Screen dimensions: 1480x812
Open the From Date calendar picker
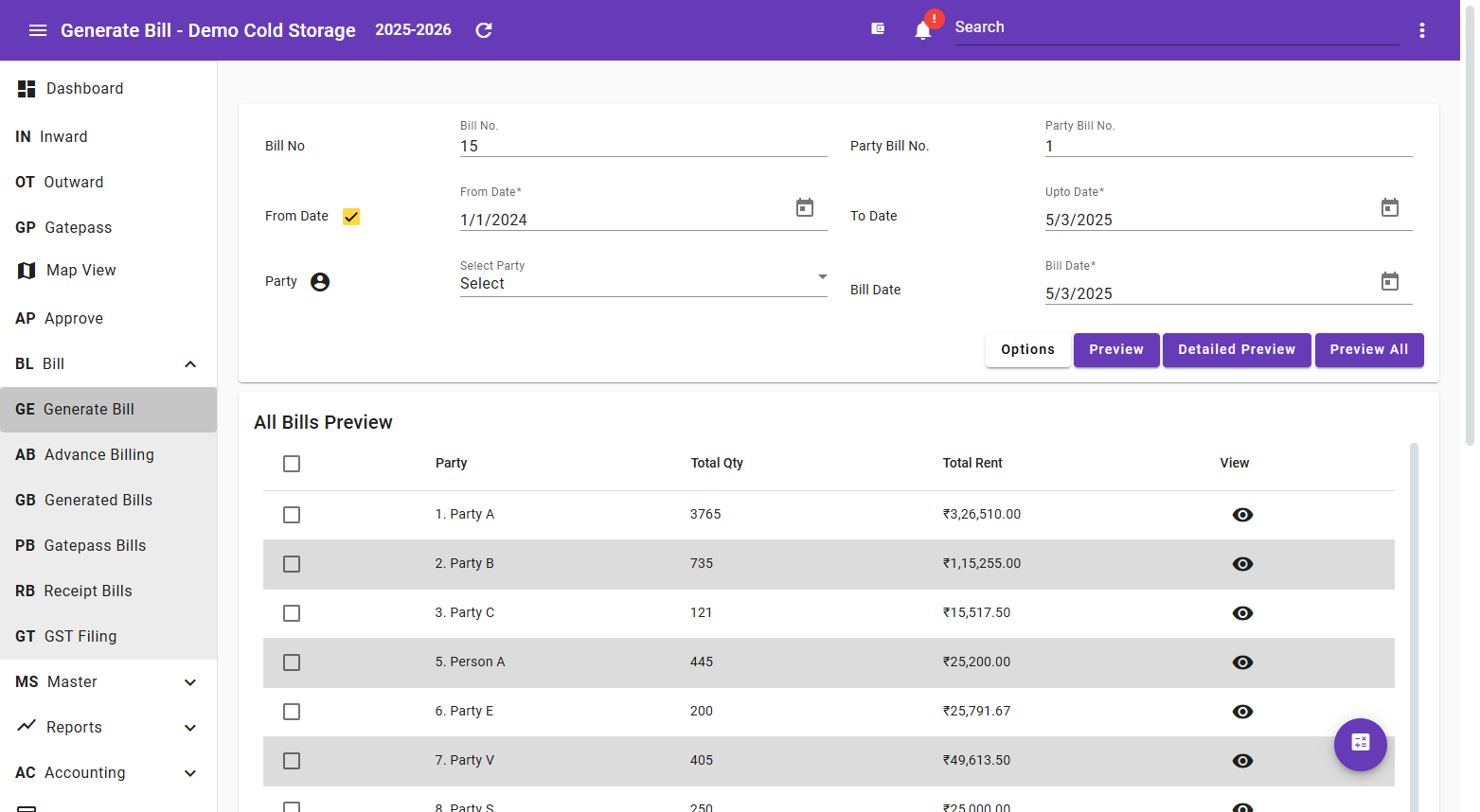click(x=804, y=207)
